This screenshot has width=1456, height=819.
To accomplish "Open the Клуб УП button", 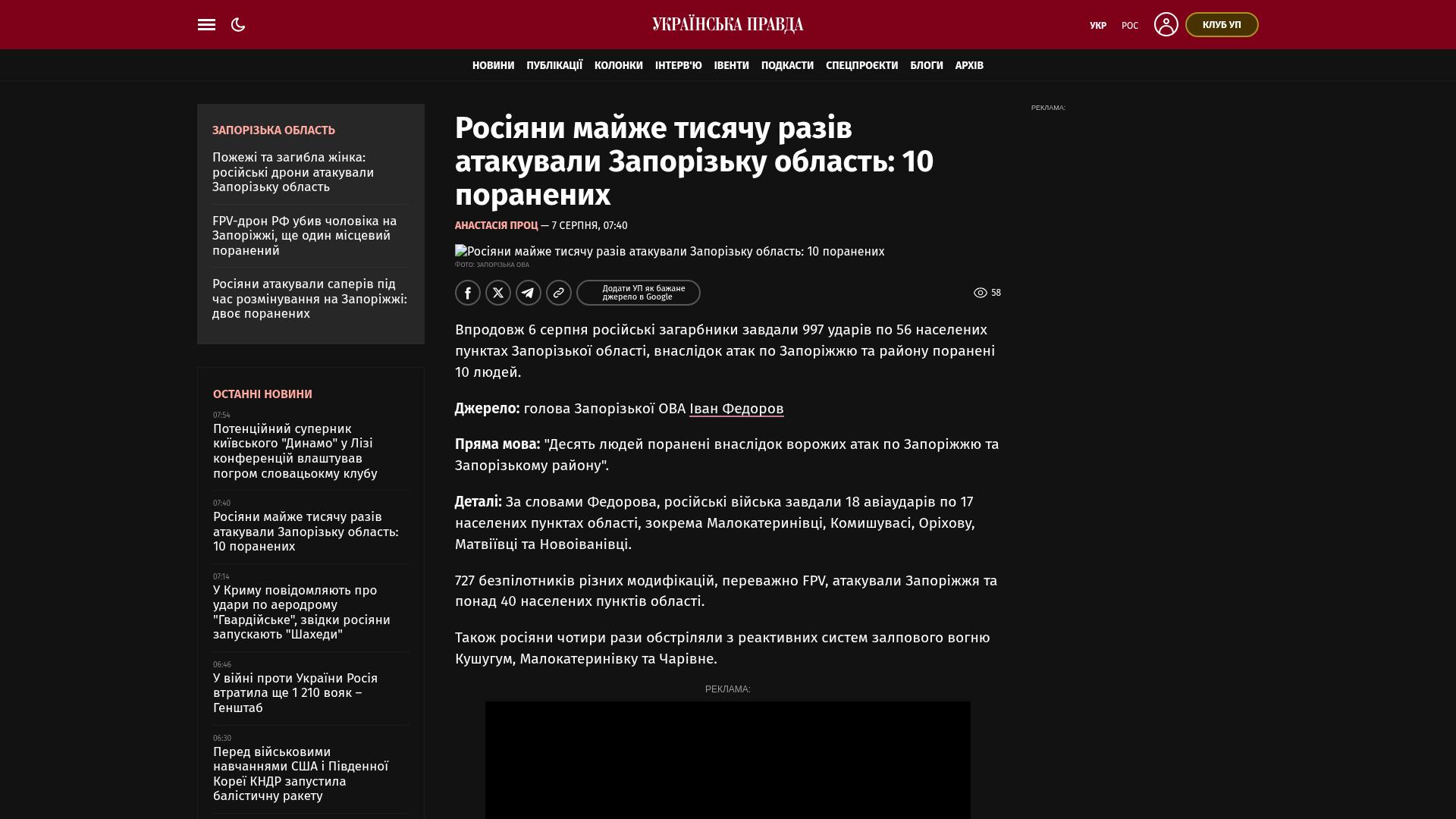I will click(1222, 25).
